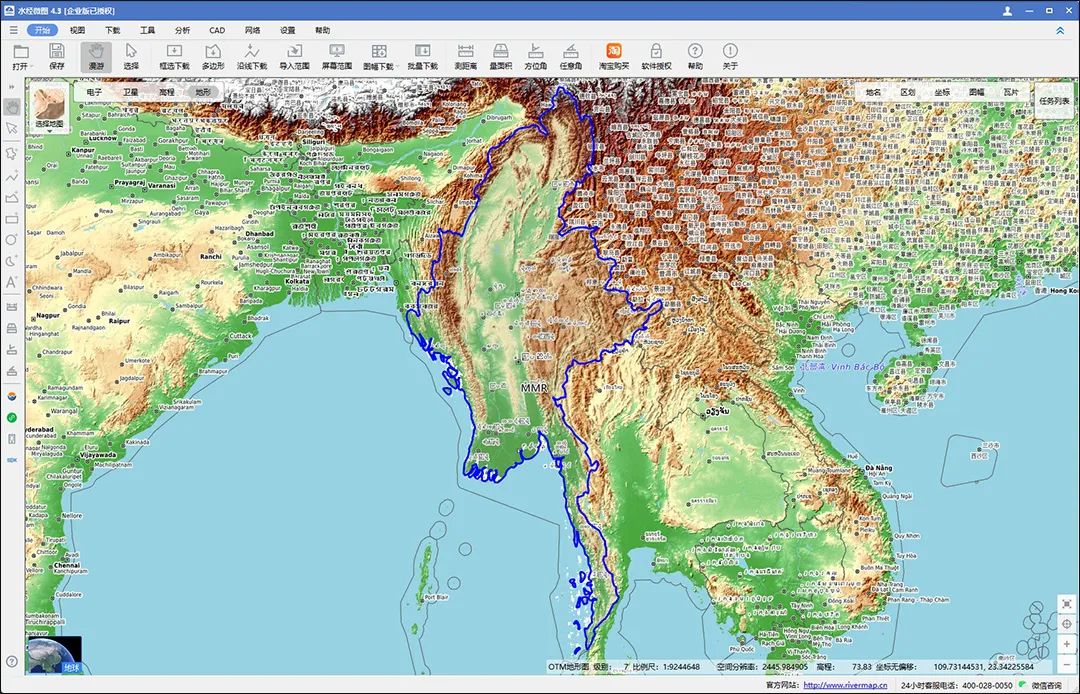The image size is (1080, 694).
Task: Switch the basemap to 高程
Action: pyautogui.click(x=167, y=92)
